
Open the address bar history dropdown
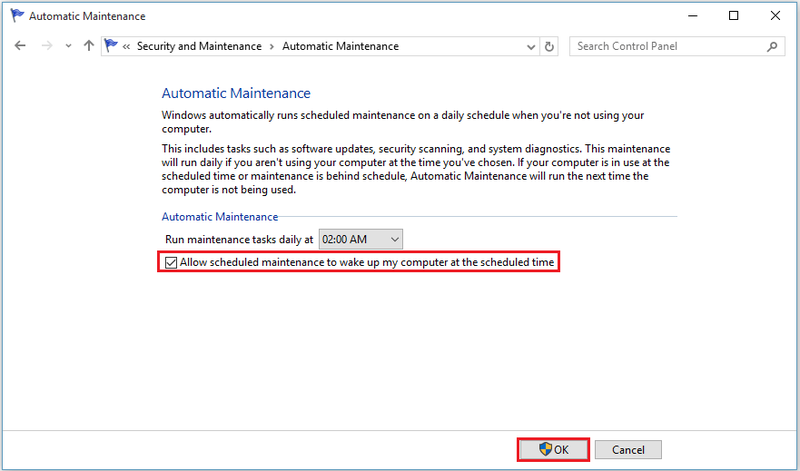tap(531, 47)
